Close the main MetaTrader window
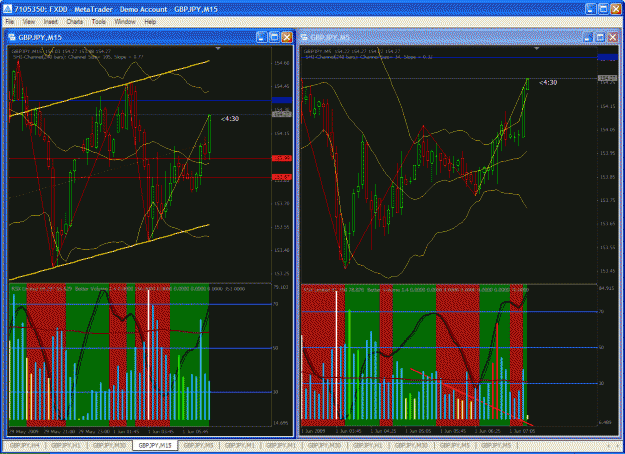 point(616,9)
